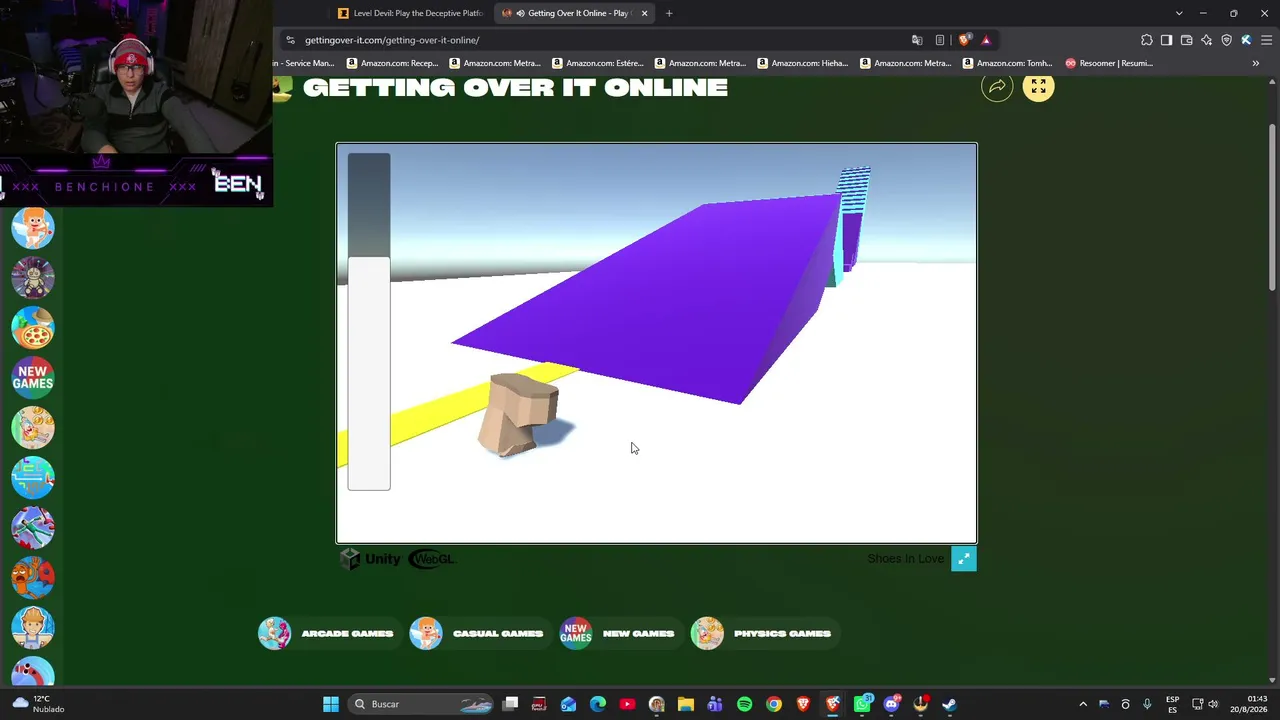Open the builder with hard hat game icon
This screenshot has width=1280, height=720.
click(x=33, y=628)
